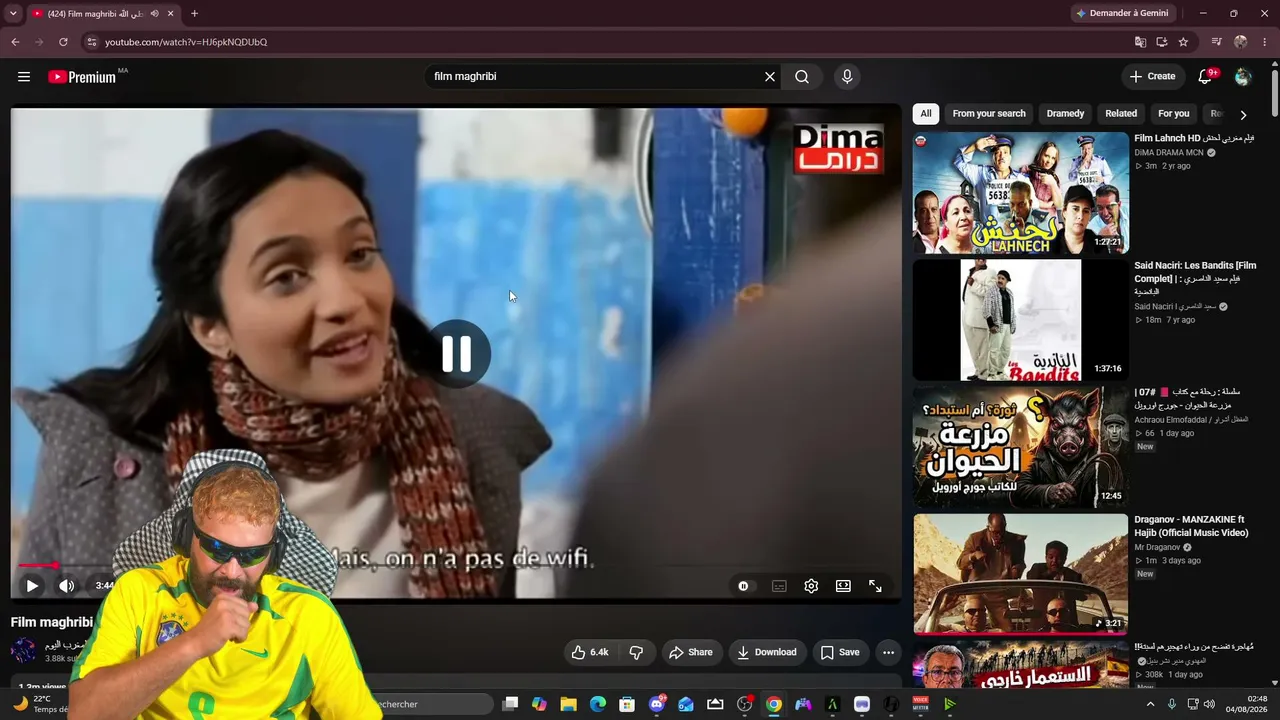
Task: Show more chips with the right arrow
Action: (1243, 114)
